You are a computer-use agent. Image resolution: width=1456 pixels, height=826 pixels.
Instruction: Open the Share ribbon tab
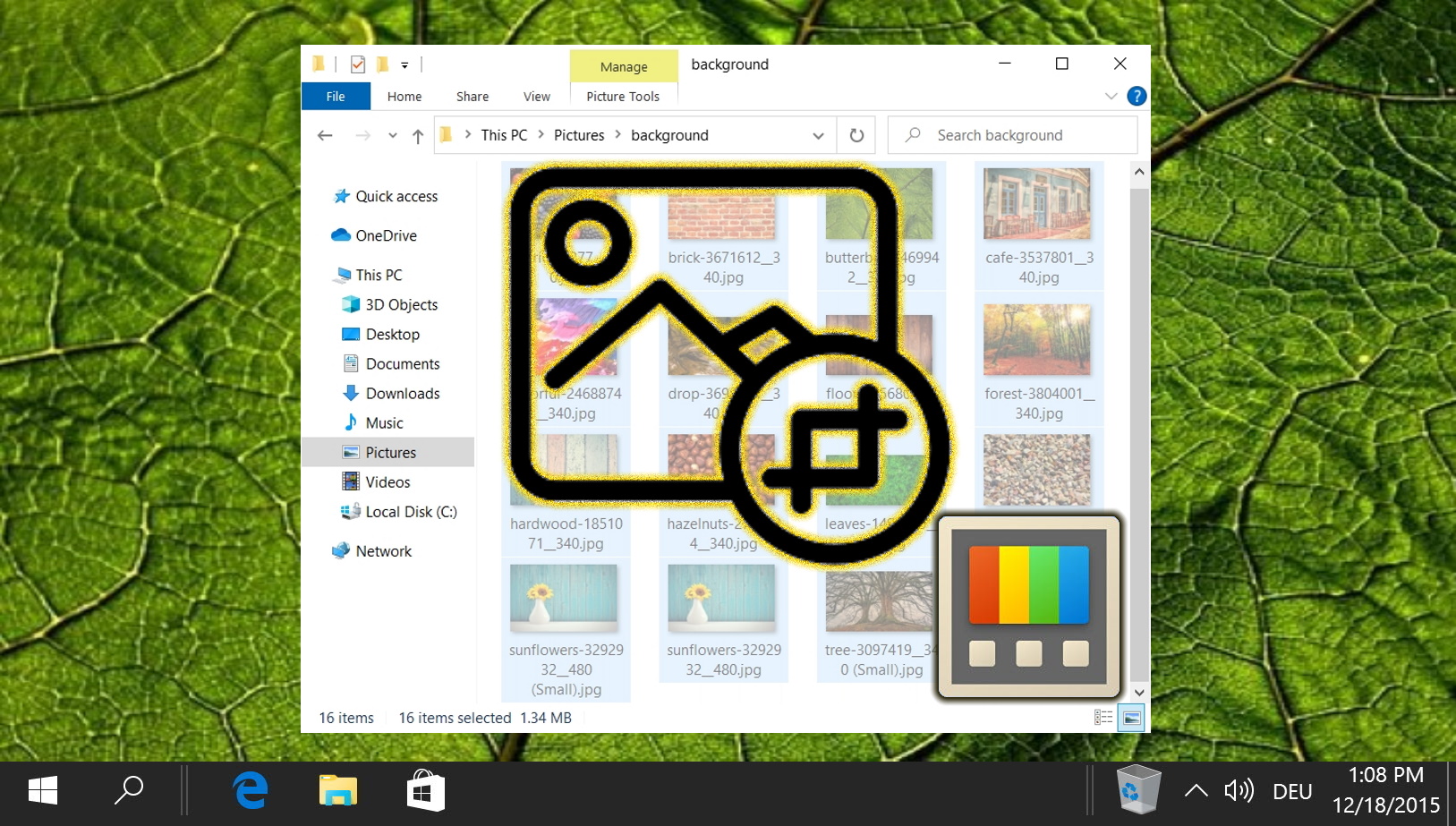click(473, 97)
